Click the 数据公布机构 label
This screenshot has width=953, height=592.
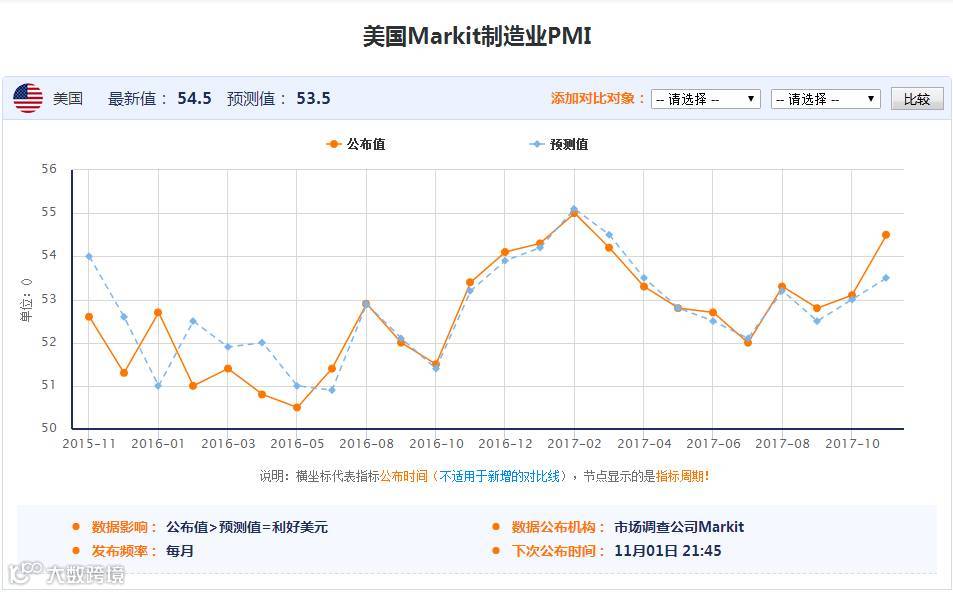[557, 527]
